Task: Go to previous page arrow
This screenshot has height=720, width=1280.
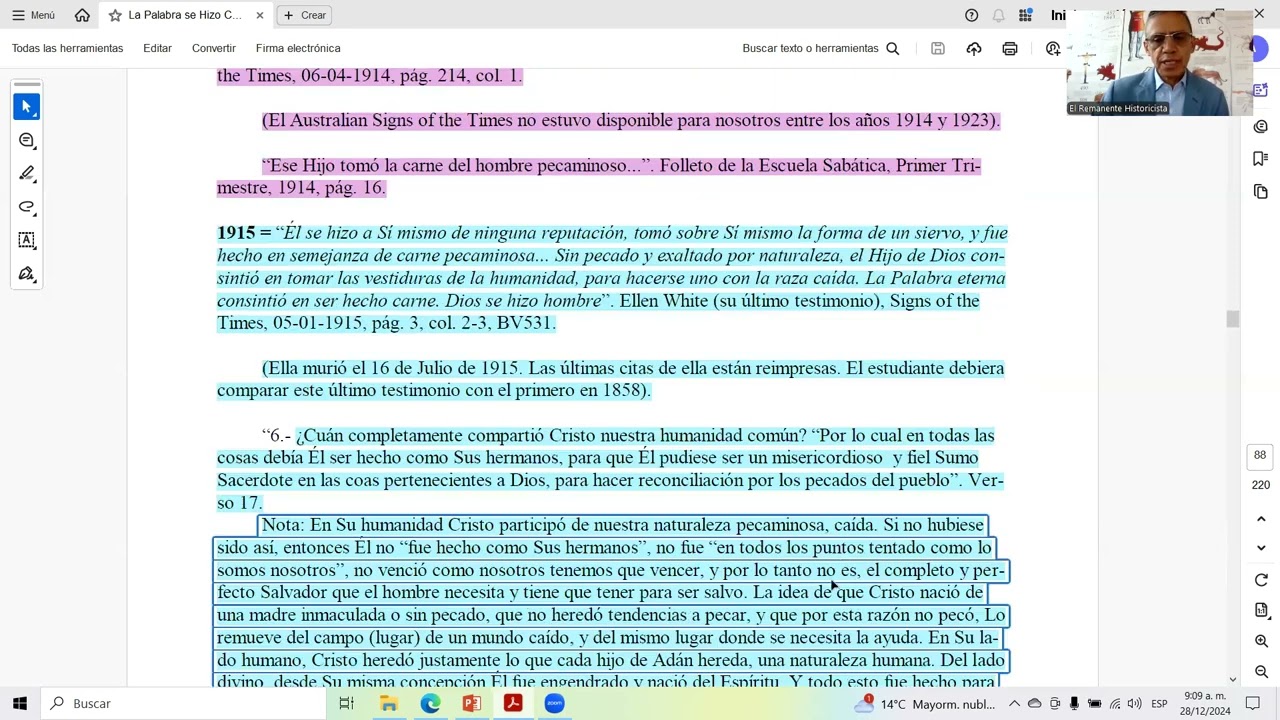Action: (1261, 519)
